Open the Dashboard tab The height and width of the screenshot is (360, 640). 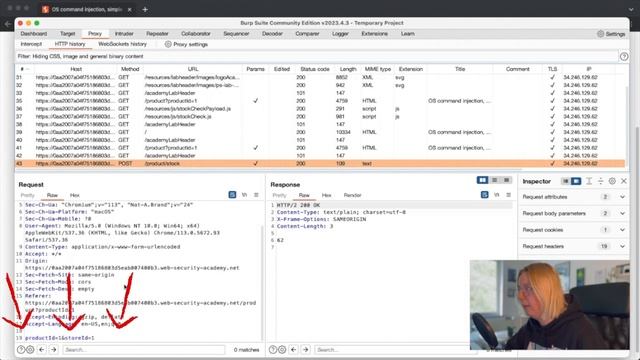[34, 34]
